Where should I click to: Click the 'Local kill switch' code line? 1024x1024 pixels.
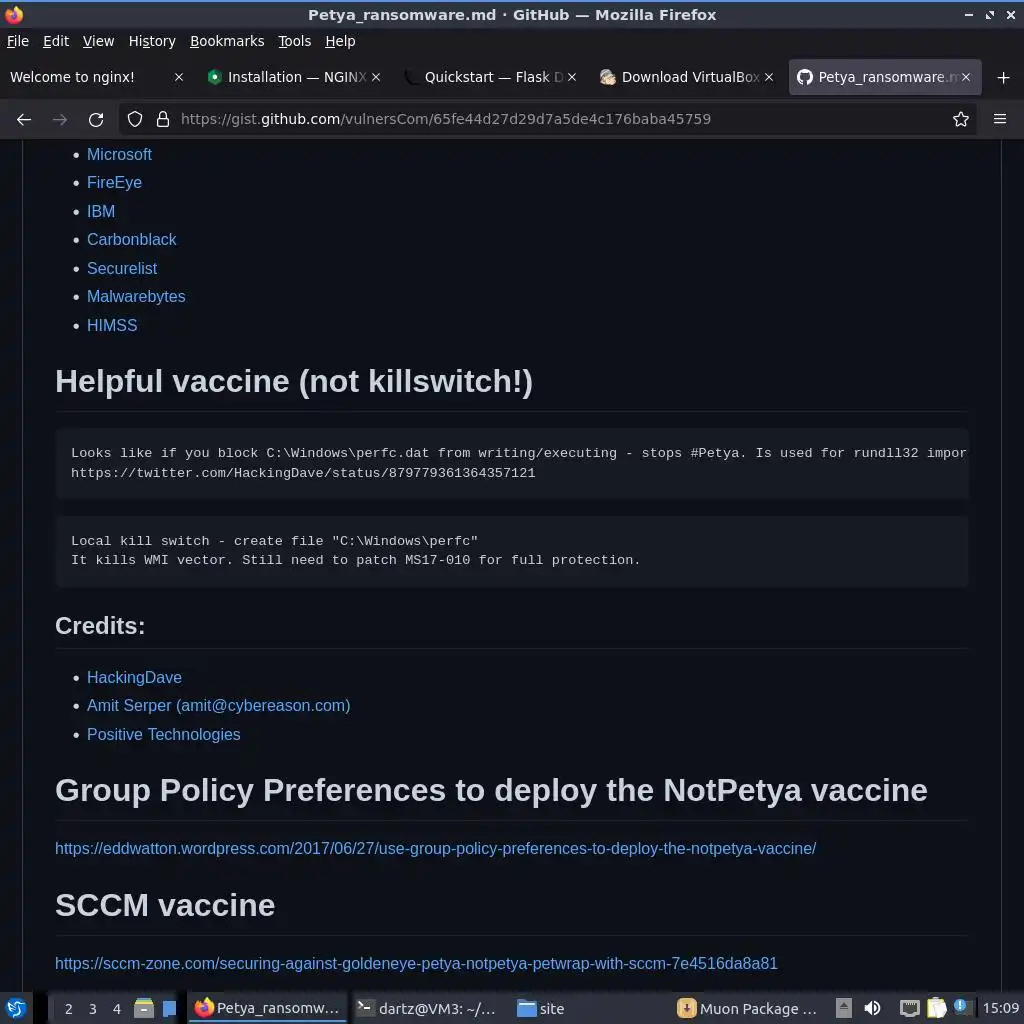coord(274,541)
